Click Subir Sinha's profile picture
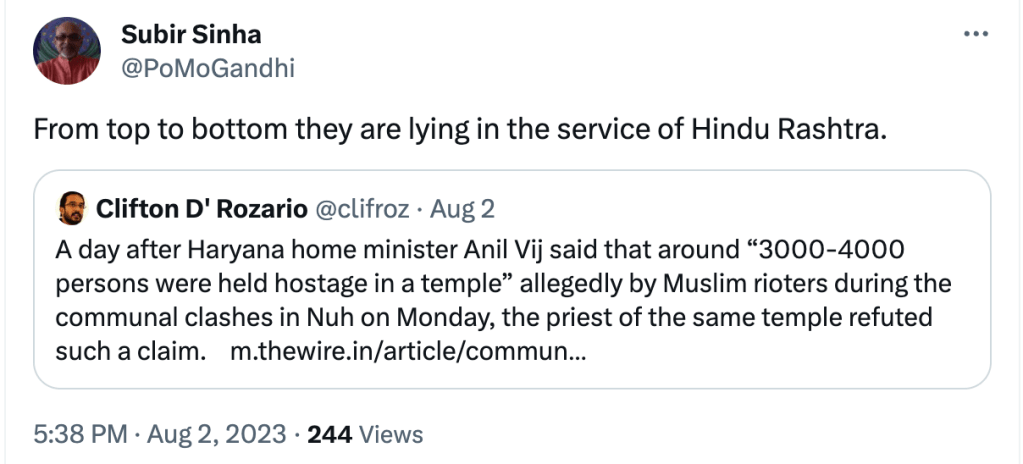This screenshot has height=464, width=1023. [66, 51]
